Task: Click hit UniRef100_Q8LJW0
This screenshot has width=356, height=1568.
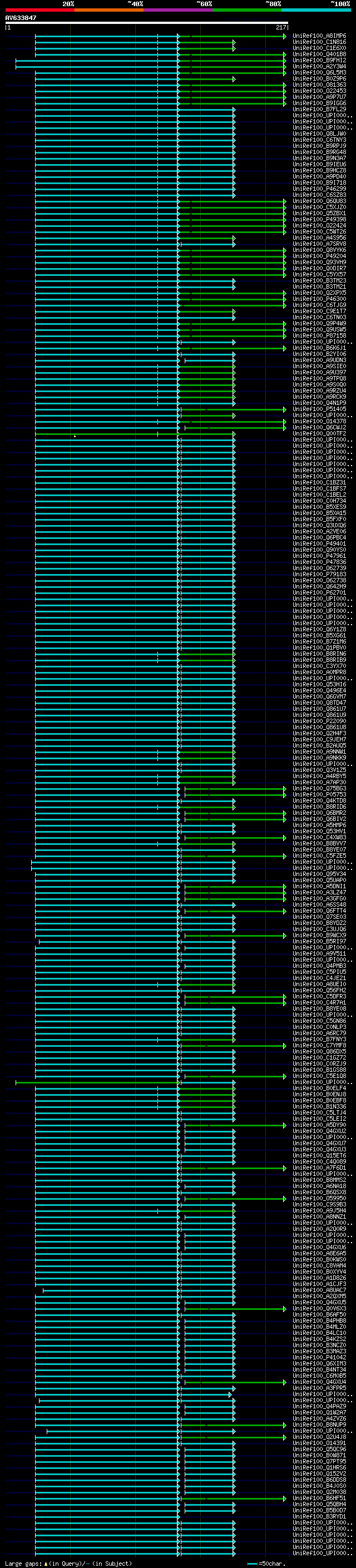Action: coord(319,134)
